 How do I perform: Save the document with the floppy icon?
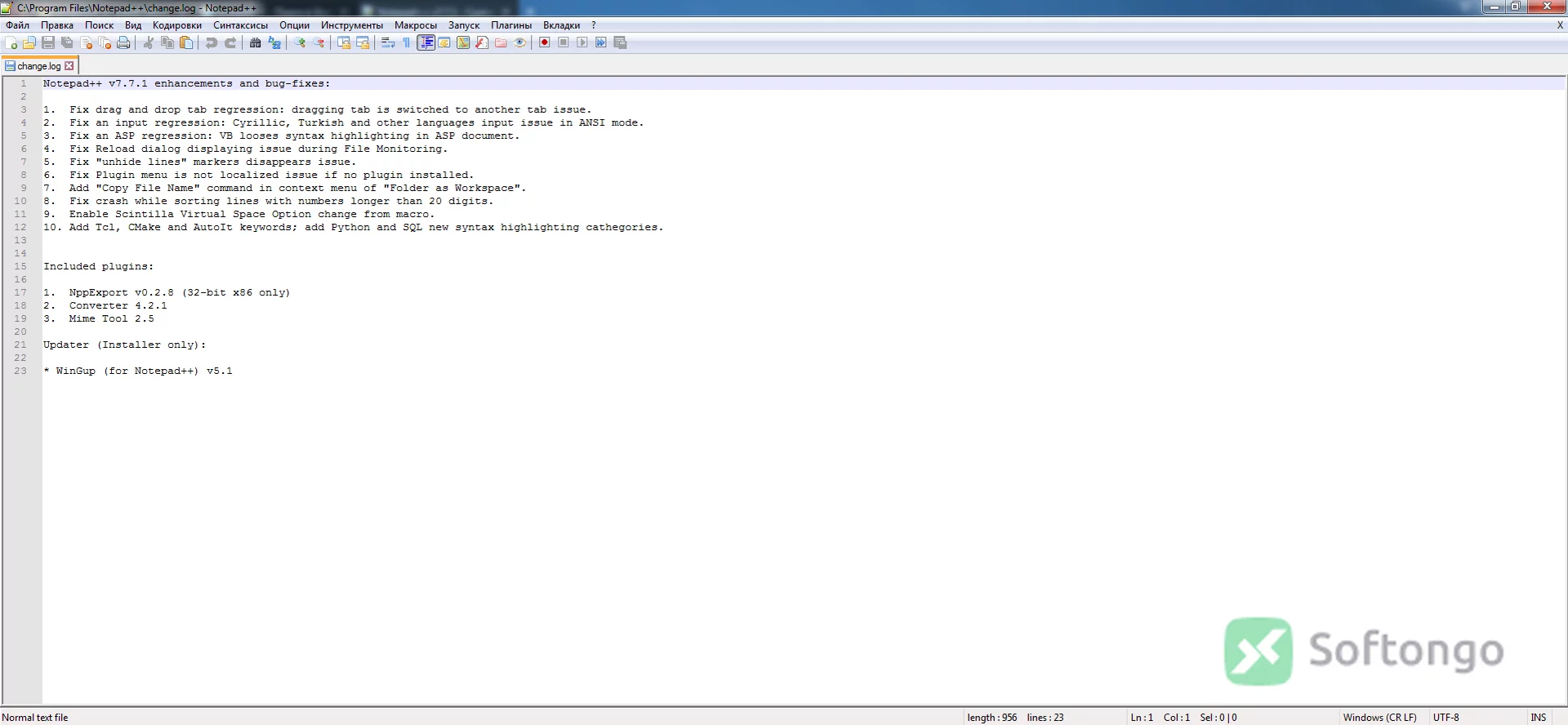click(x=48, y=42)
